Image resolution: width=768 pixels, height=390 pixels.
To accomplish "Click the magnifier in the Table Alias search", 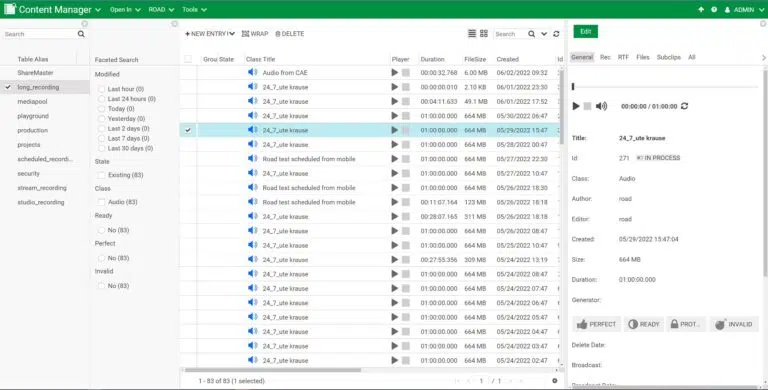I will pyautogui.click(x=81, y=34).
